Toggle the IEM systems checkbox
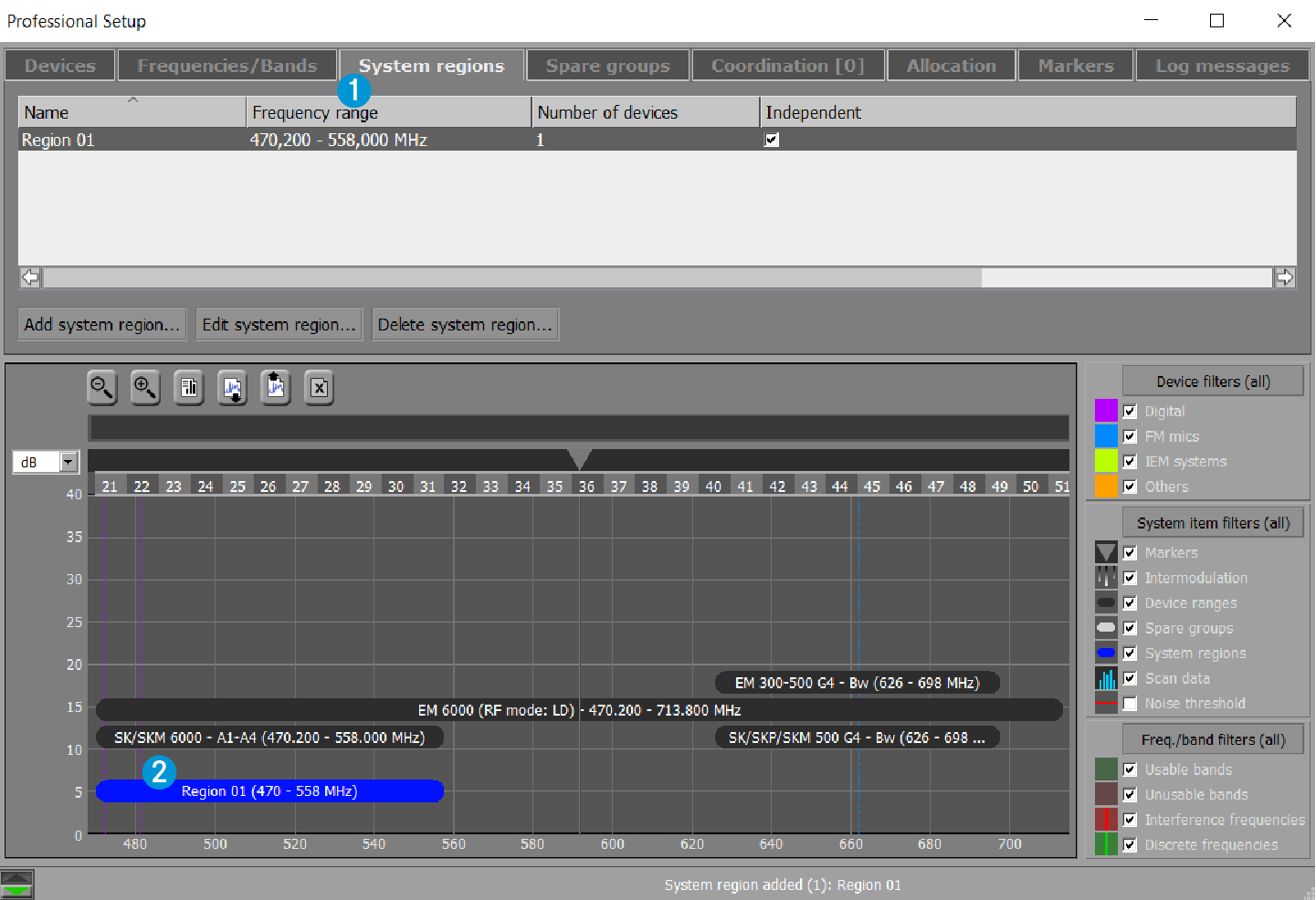Screen dimensions: 1316x900 click(x=1130, y=461)
